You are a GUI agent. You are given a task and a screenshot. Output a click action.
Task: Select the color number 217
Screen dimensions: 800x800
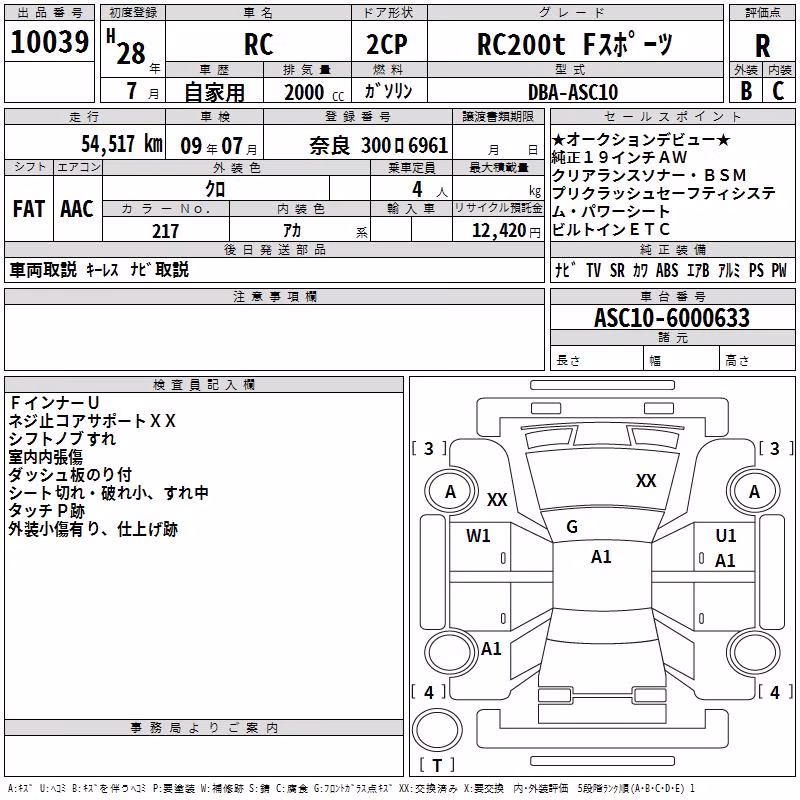coord(165,231)
